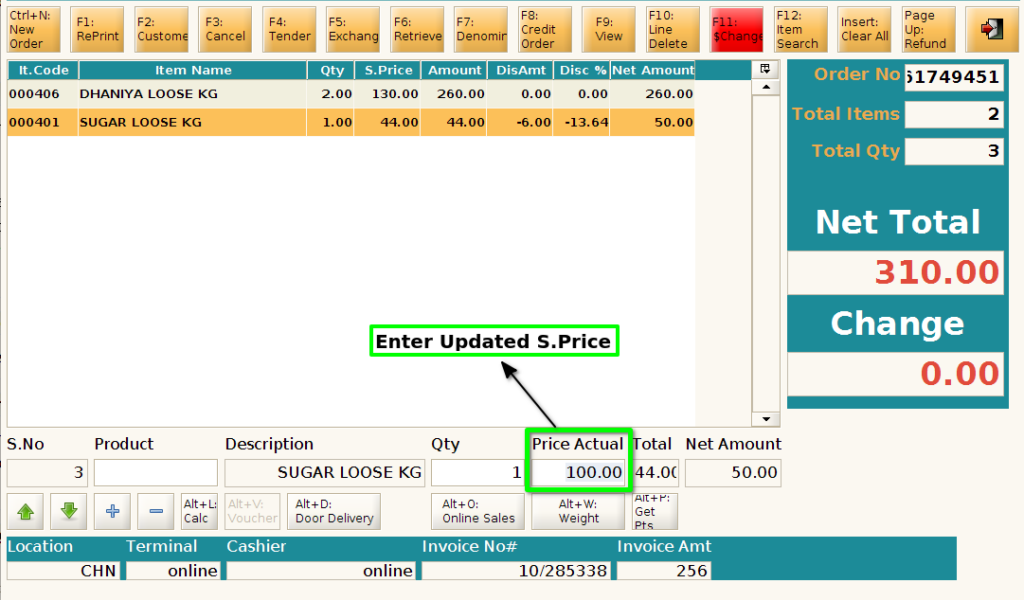Click the Total Items value 2
The height and width of the screenshot is (600, 1024).
tap(953, 114)
